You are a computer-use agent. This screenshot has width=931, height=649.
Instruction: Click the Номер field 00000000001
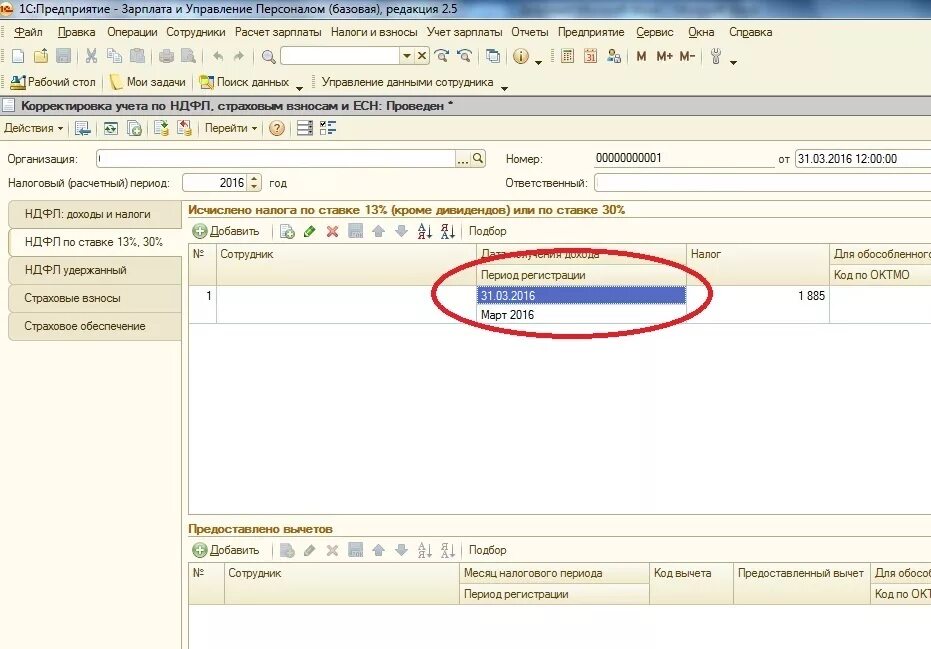684,158
